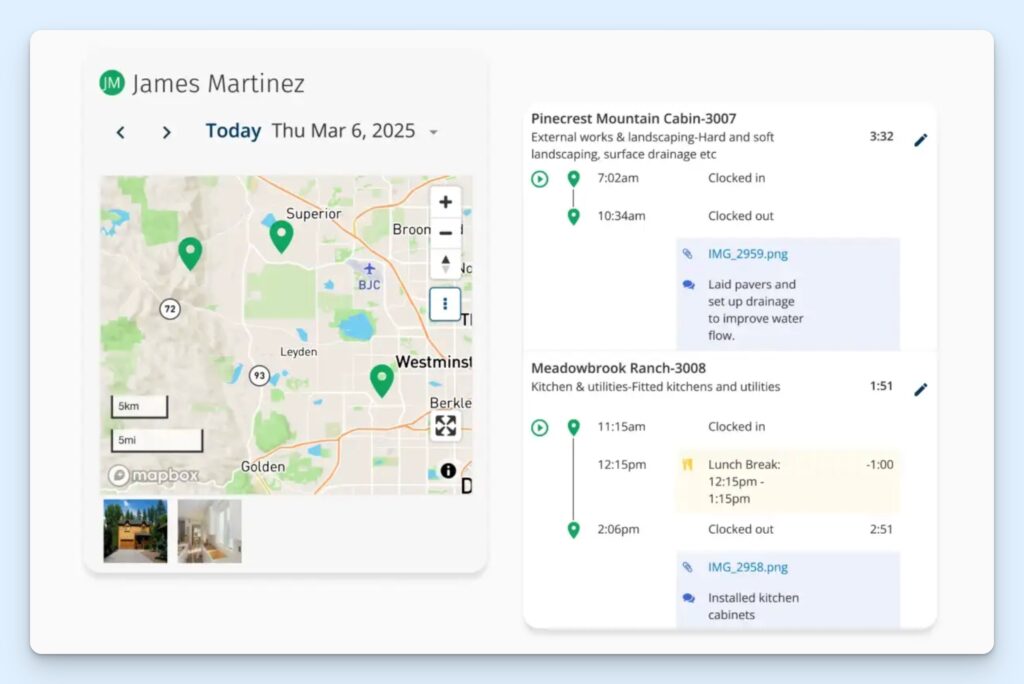Click the JM avatar for James Martinez

pos(111,84)
